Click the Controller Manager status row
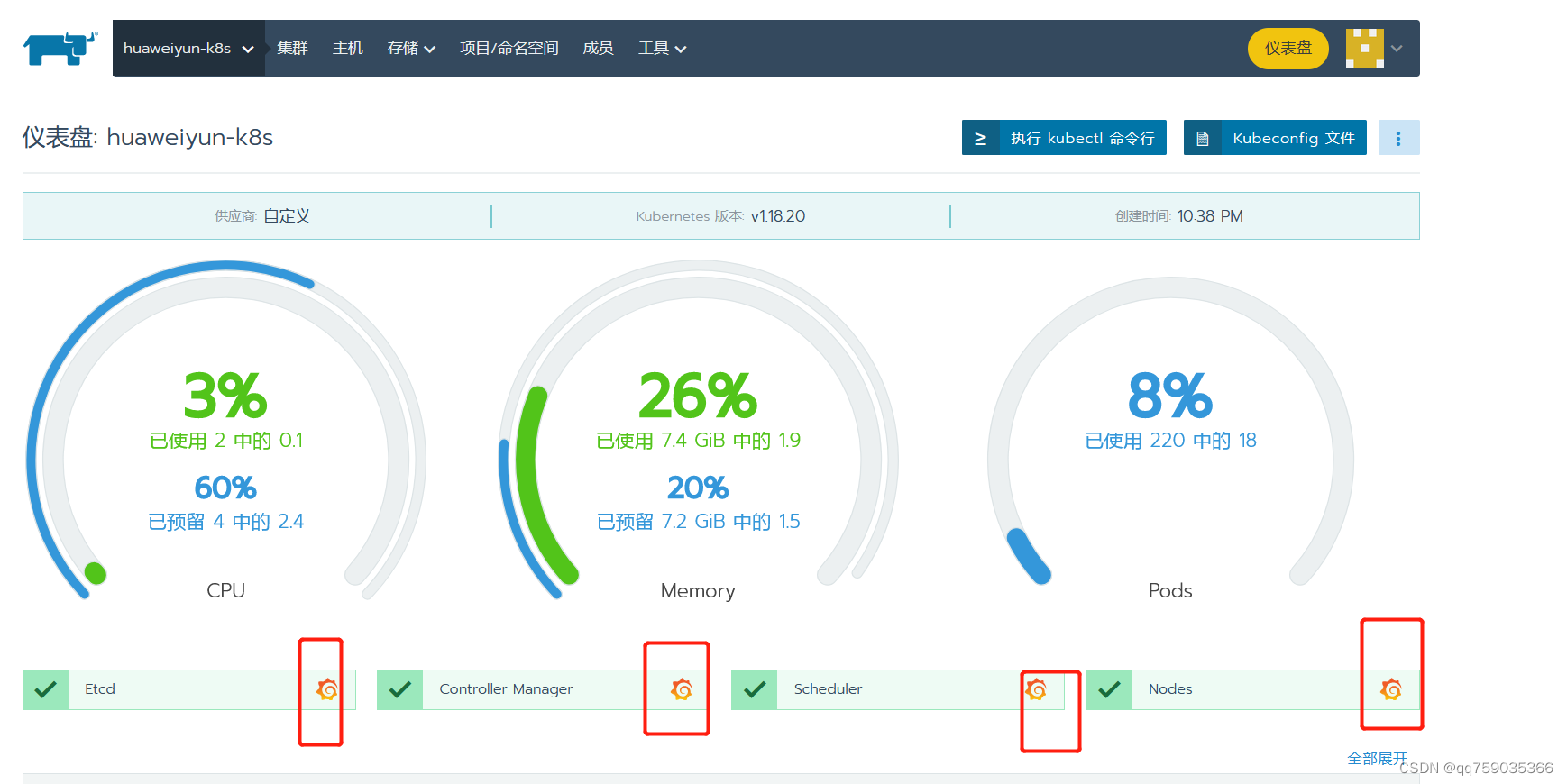 tap(544, 689)
